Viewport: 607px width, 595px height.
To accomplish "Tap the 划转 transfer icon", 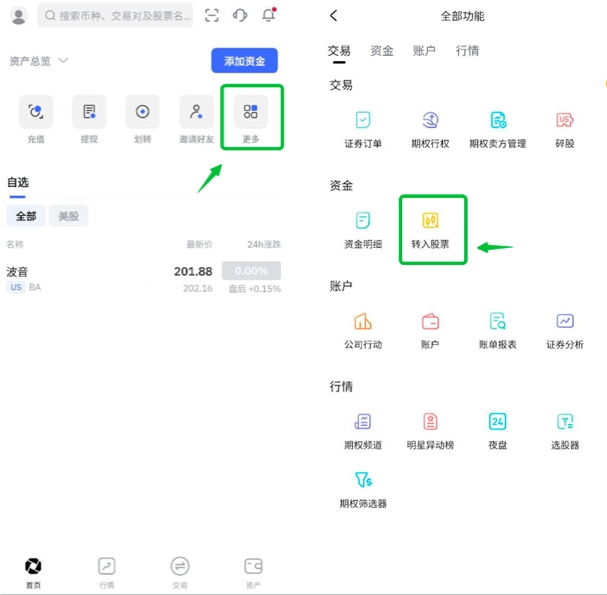I will [x=142, y=113].
